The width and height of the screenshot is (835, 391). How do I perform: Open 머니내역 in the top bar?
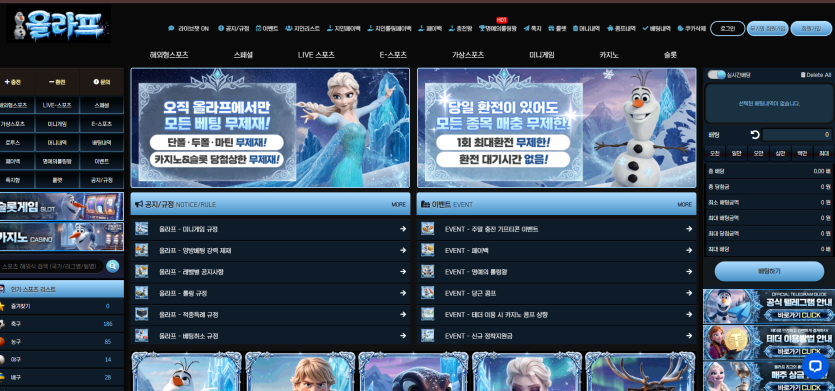tap(586, 29)
